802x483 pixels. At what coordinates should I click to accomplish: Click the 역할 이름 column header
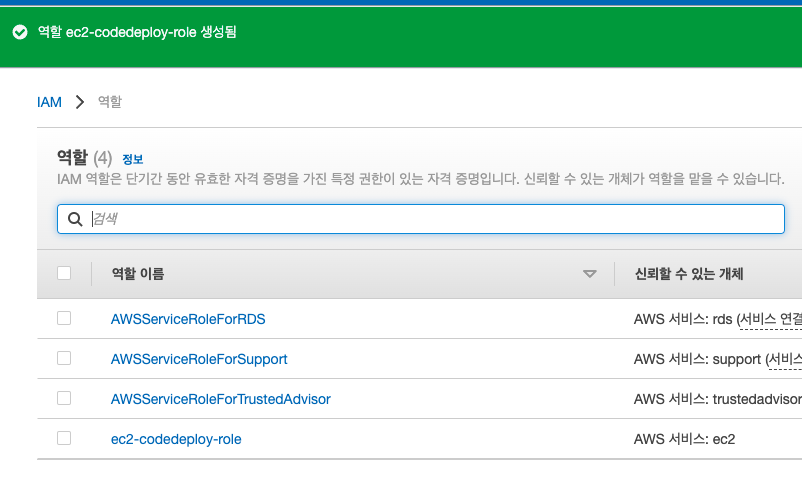[138, 274]
